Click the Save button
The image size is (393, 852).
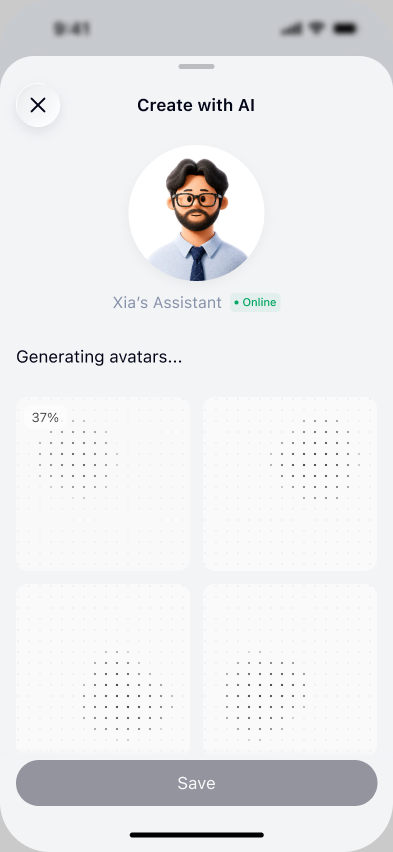click(196, 783)
